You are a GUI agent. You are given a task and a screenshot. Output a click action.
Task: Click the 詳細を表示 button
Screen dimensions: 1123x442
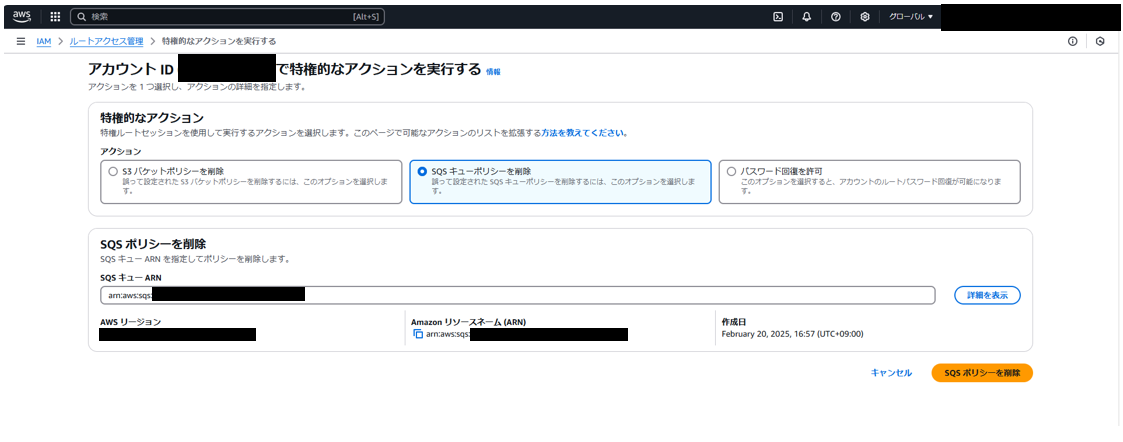click(987, 295)
